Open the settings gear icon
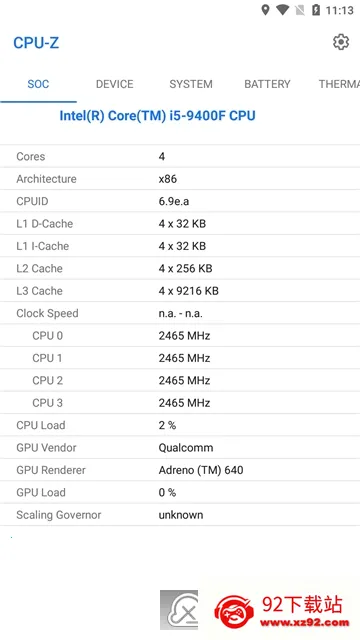 (341, 42)
